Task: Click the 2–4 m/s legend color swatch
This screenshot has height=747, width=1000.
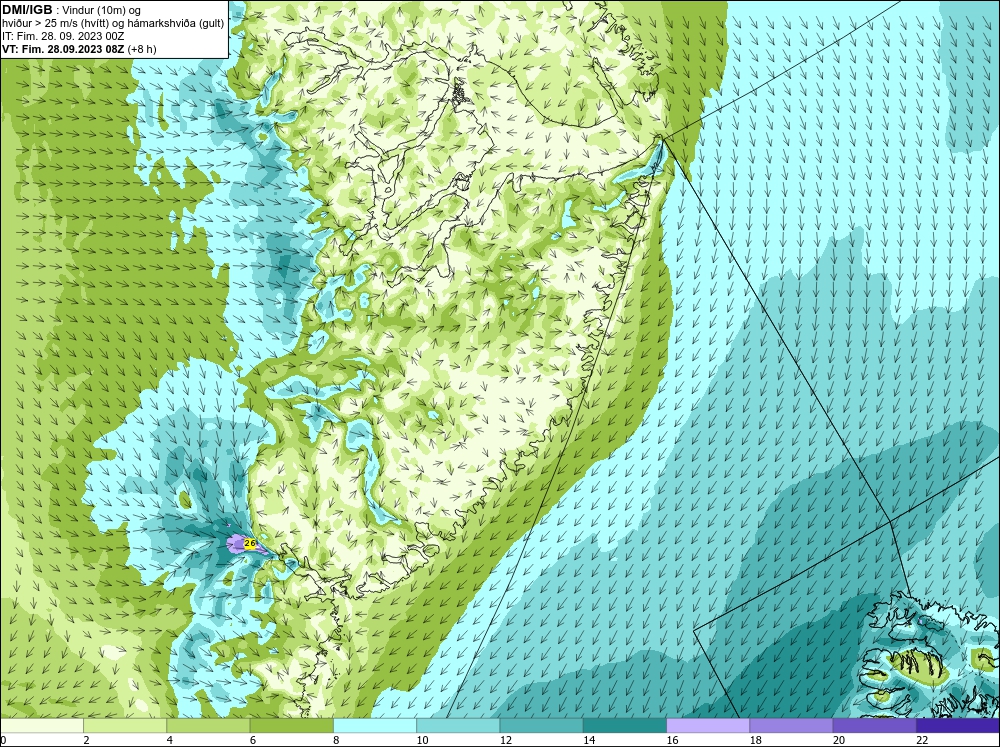Action: coord(125,726)
